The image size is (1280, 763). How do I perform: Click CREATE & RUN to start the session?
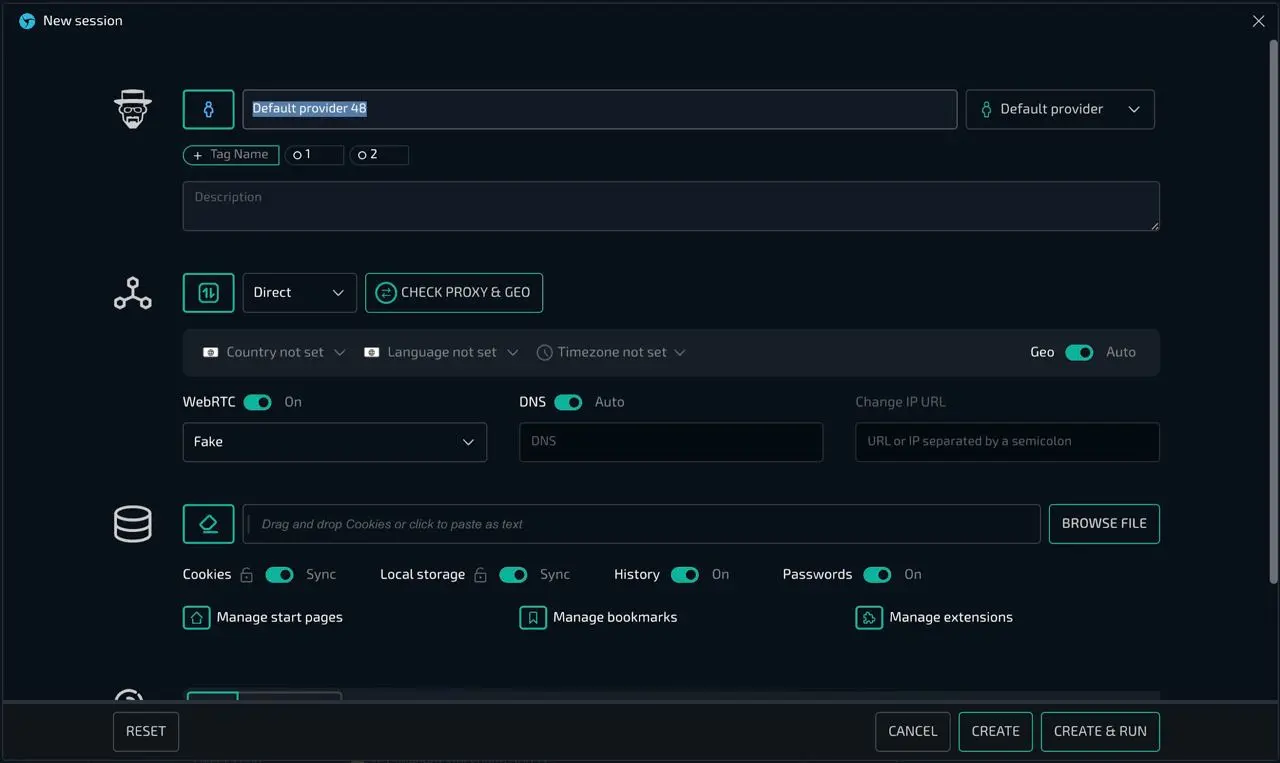coord(1100,731)
